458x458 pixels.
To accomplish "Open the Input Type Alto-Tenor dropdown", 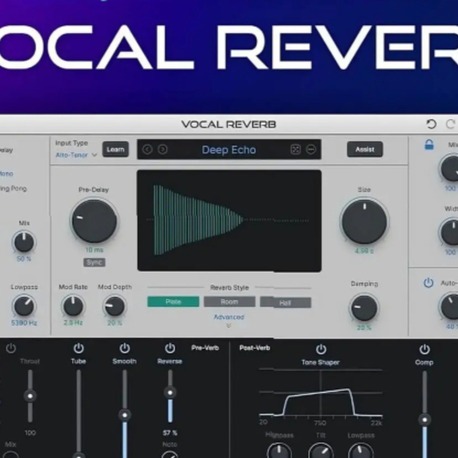I will click(x=76, y=155).
